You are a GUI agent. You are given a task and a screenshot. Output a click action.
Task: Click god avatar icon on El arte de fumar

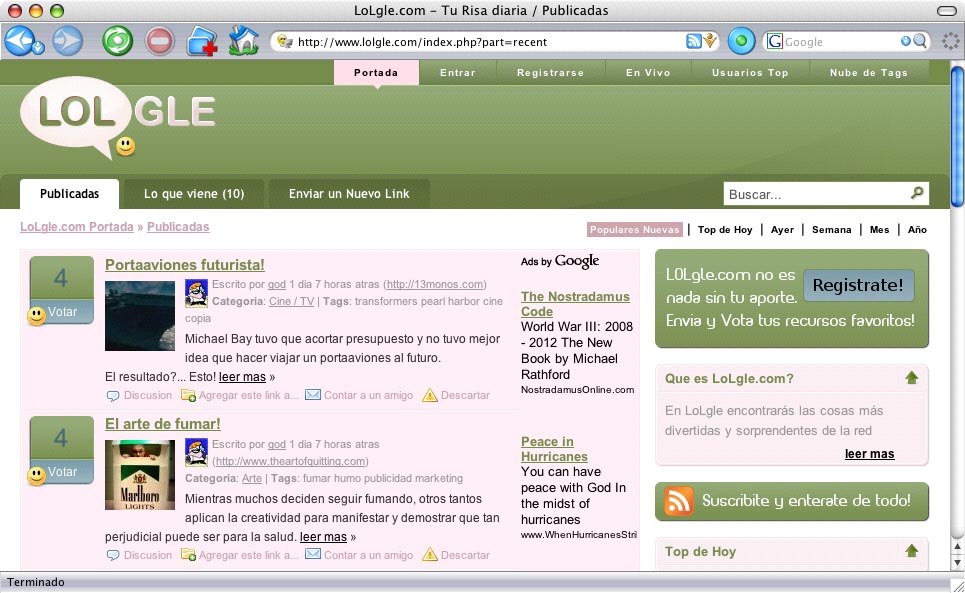(x=196, y=453)
